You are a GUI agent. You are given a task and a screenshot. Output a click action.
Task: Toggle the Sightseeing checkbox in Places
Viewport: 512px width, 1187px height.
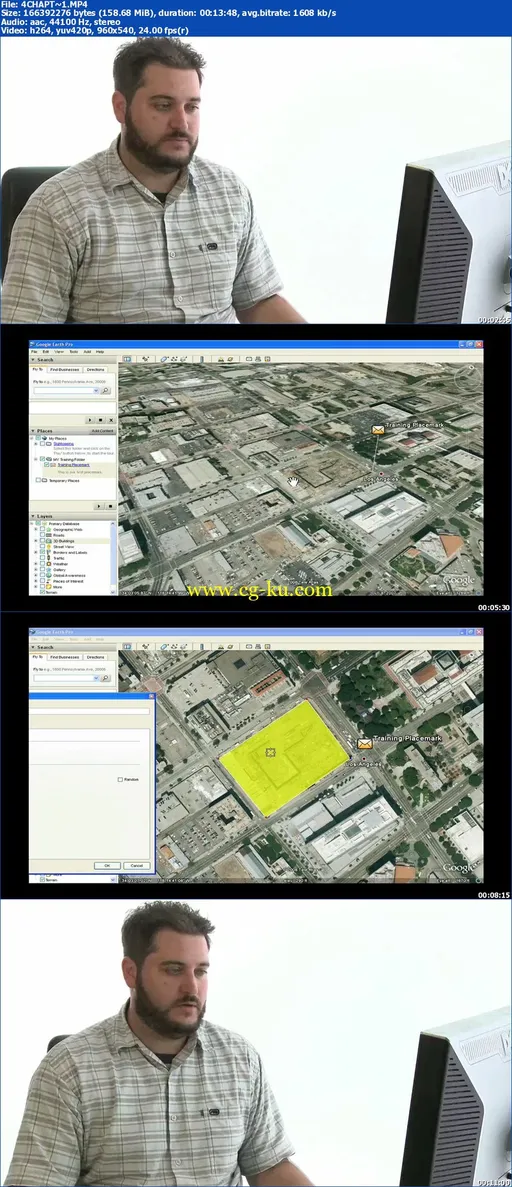click(x=42, y=444)
